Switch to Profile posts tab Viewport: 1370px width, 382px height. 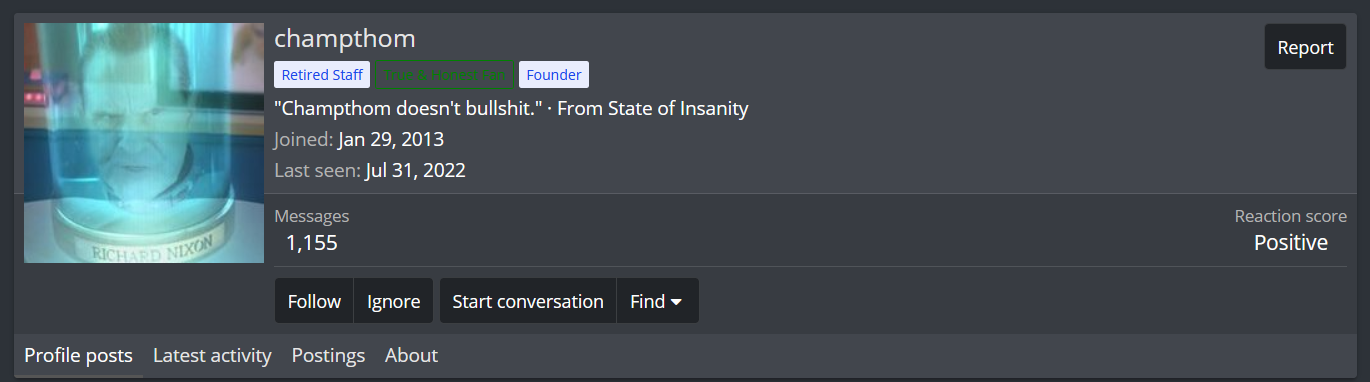[78, 355]
